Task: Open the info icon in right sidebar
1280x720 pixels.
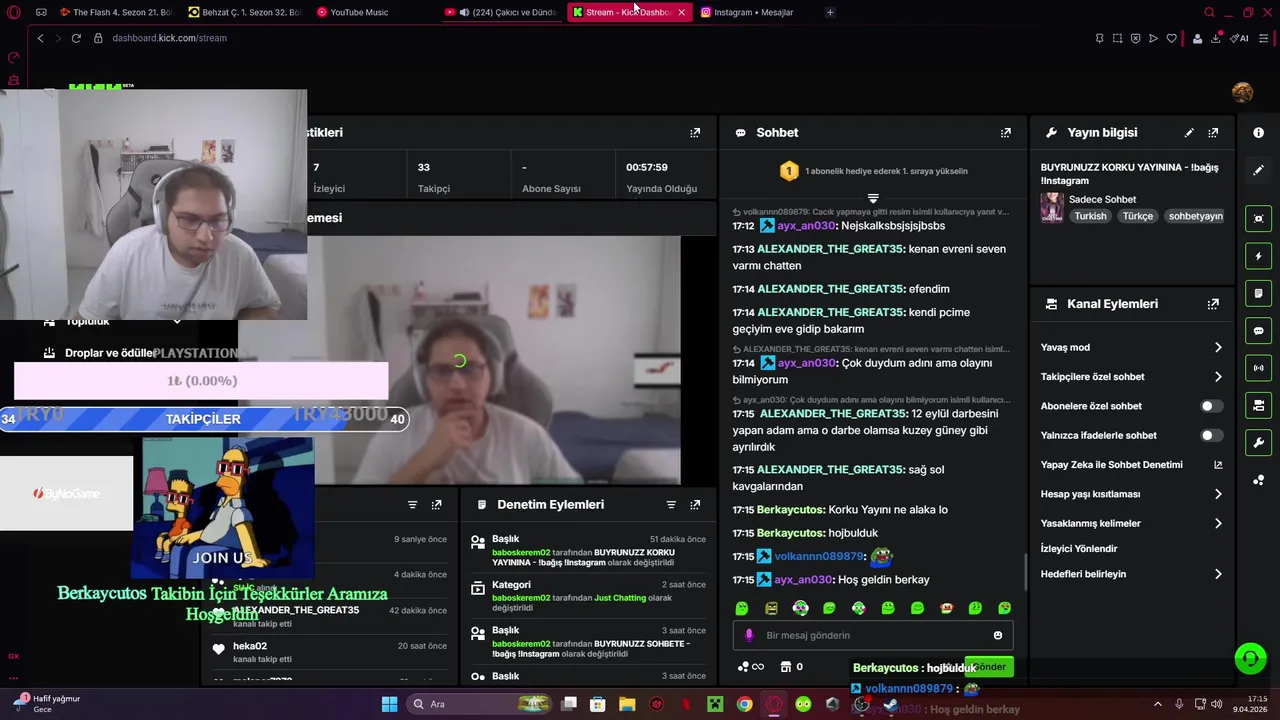Action: (x=1258, y=133)
